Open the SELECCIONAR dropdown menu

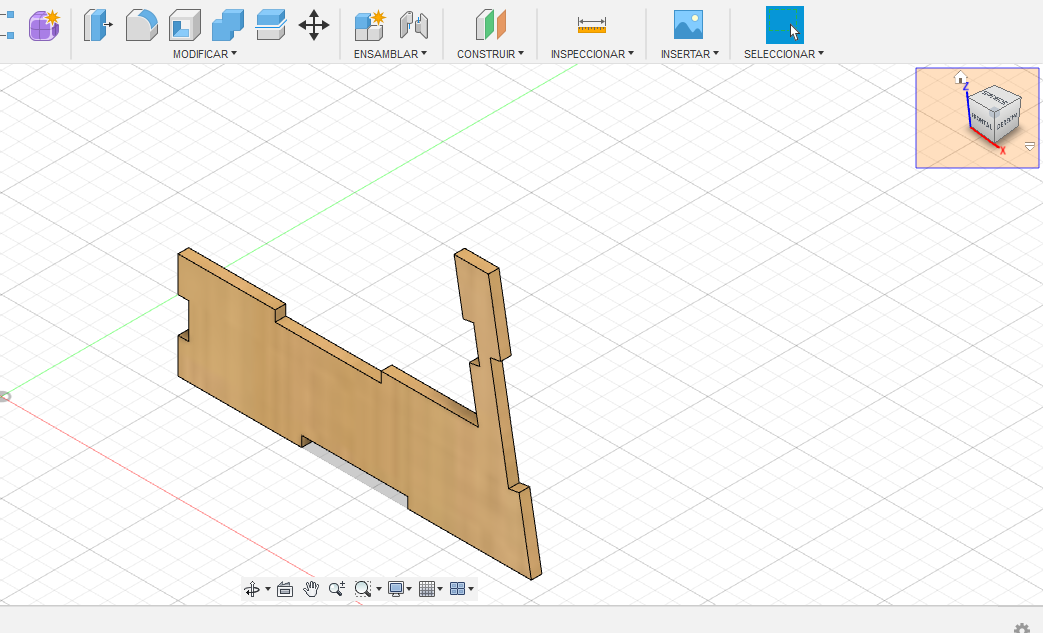pyautogui.click(x=784, y=54)
